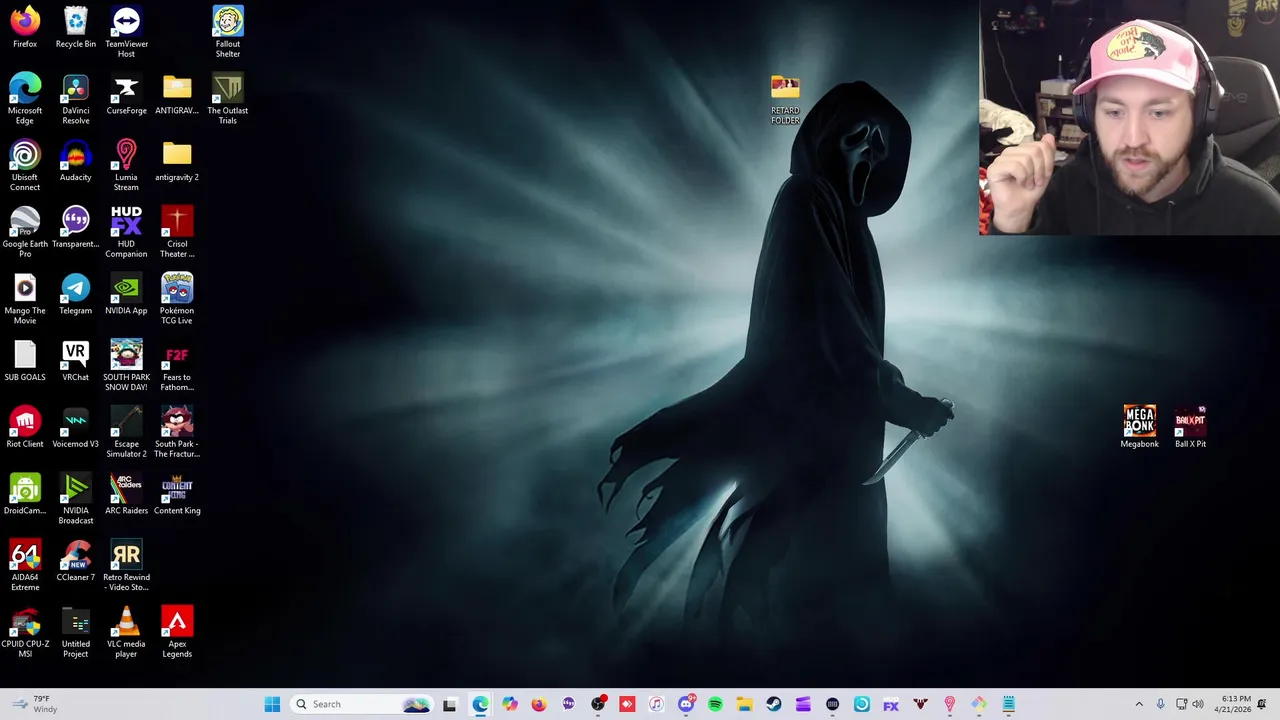Open File Explorer from the taskbar
The image size is (1280, 720).
[x=744, y=704]
